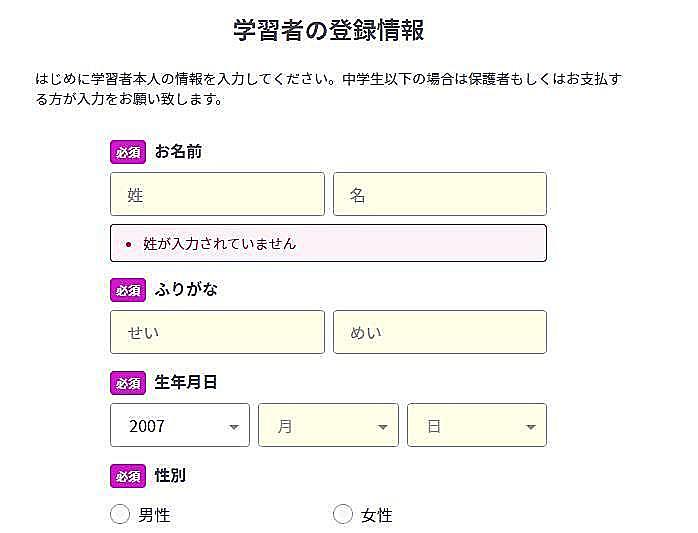Click the 姓が入力されていません error message
The height and width of the screenshot is (533, 698).
click(x=219, y=244)
